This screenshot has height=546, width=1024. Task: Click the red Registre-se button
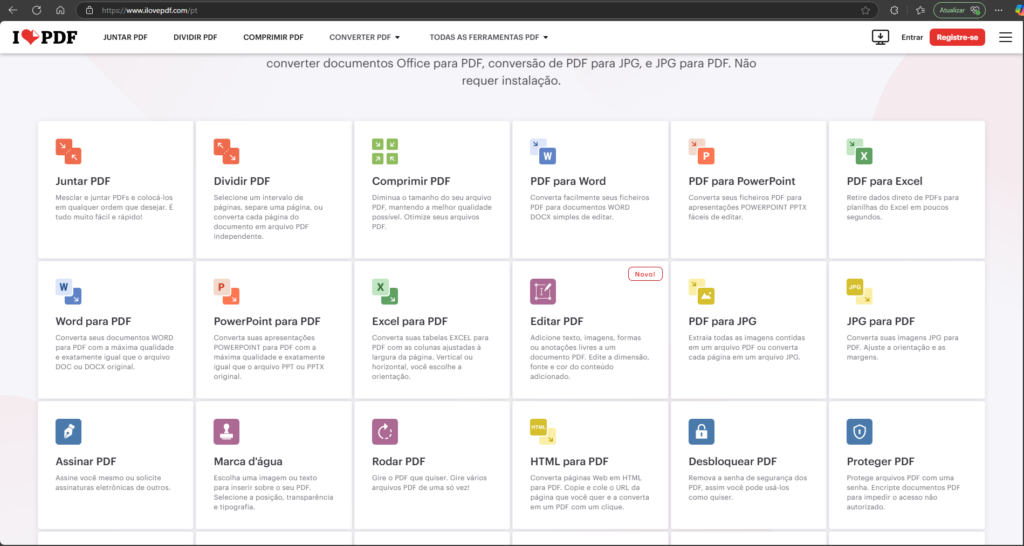(x=957, y=37)
